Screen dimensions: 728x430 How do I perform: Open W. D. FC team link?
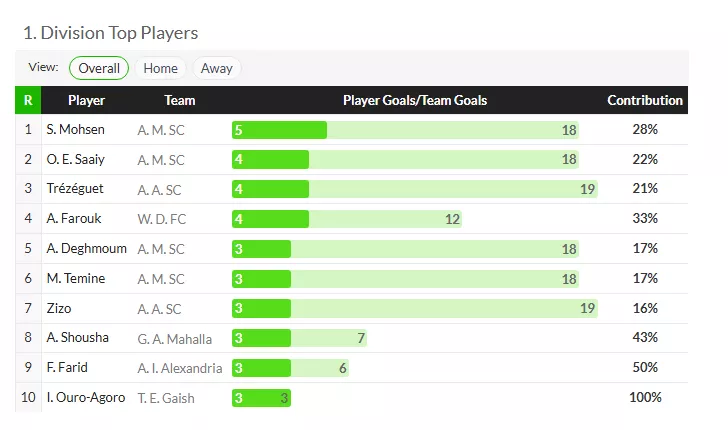click(x=161, y=219)
